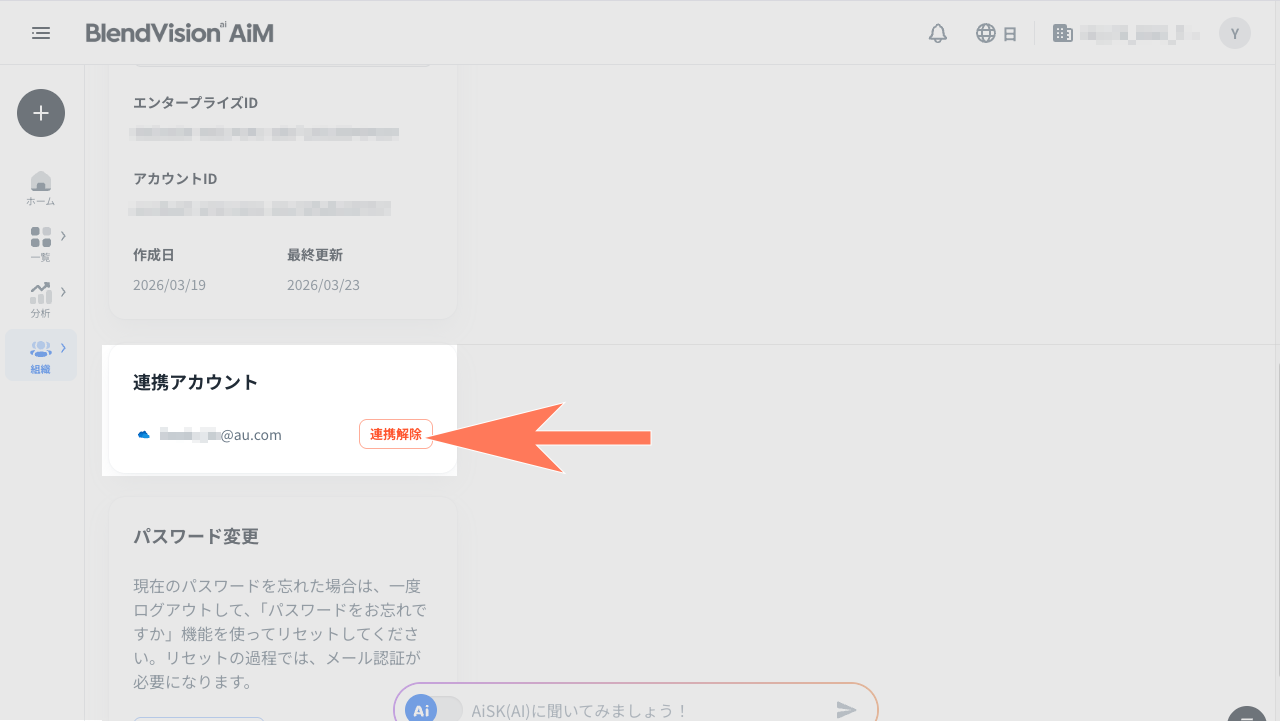Screen dimensions: 1280x721
Task: Open the notifications bell
Action: pyautogui.click(x=938, y=33)
